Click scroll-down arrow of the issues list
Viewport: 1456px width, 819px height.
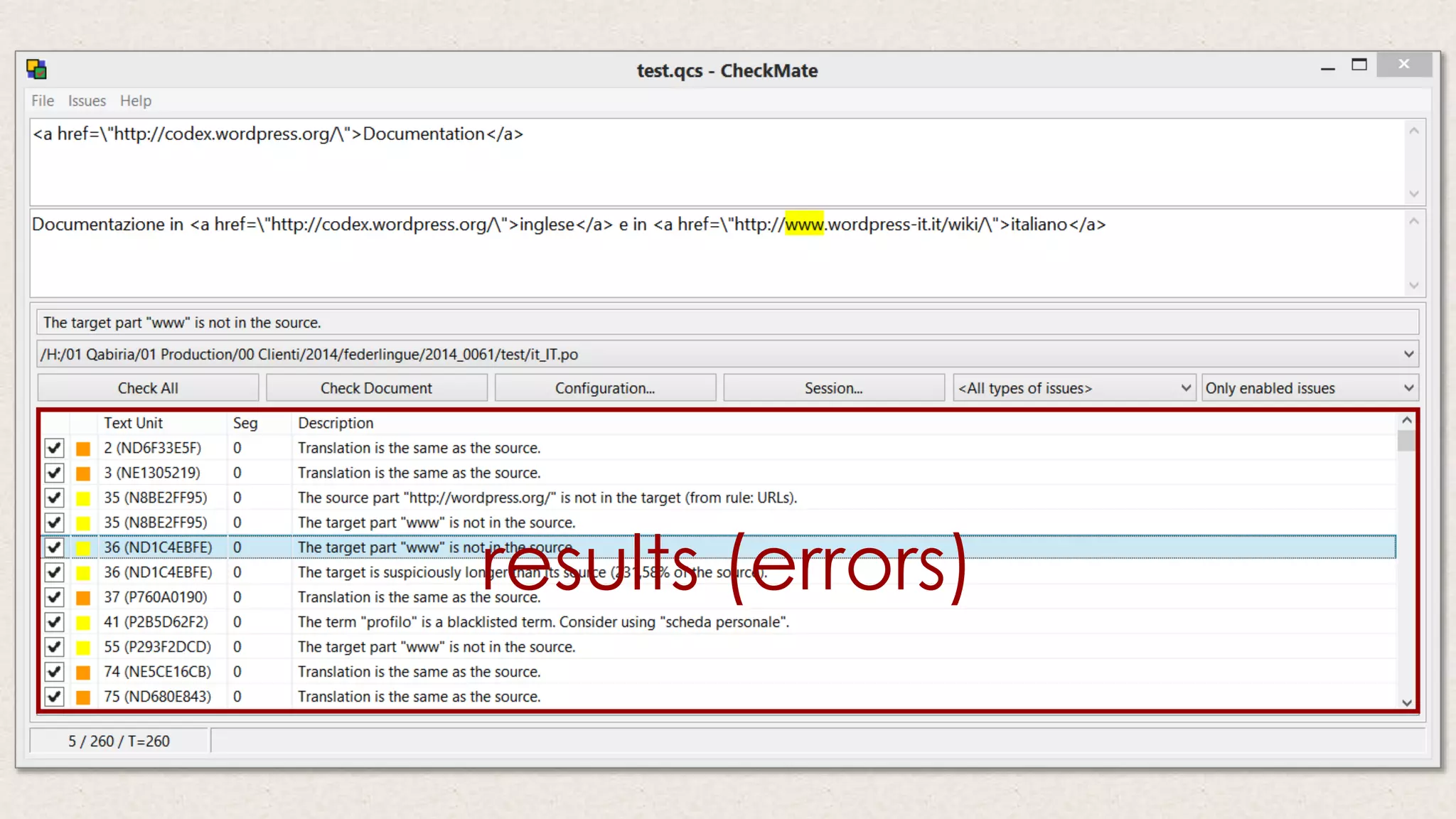click(x=1406, y=702)
